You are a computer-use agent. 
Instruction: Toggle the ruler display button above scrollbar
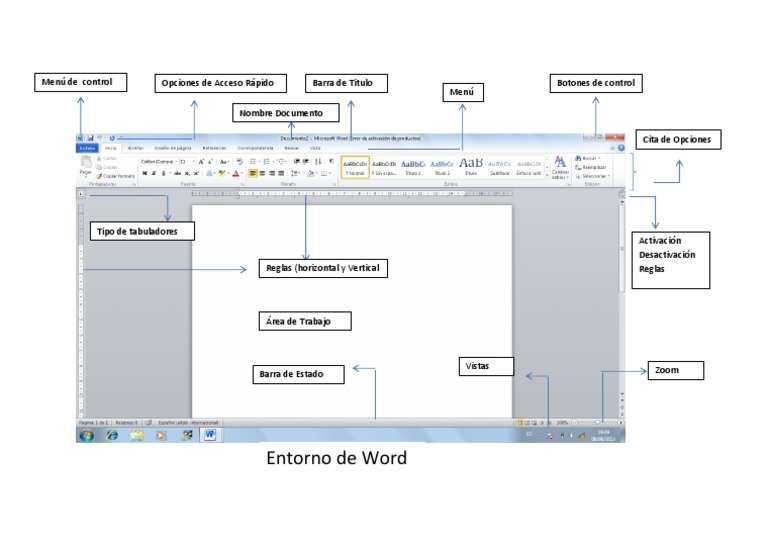622,194
